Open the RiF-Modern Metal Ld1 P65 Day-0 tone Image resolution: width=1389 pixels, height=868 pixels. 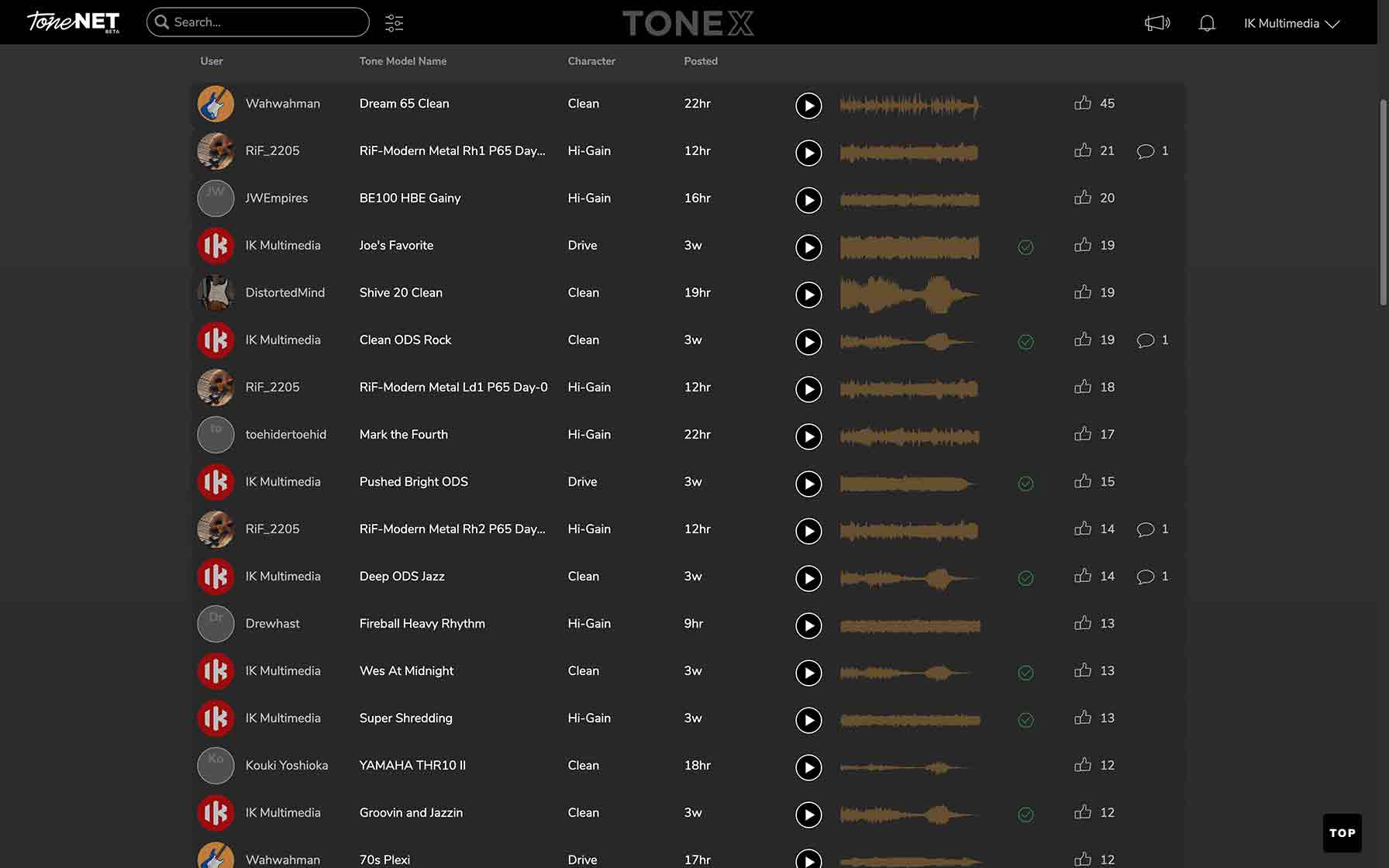[x=453, y=387]
